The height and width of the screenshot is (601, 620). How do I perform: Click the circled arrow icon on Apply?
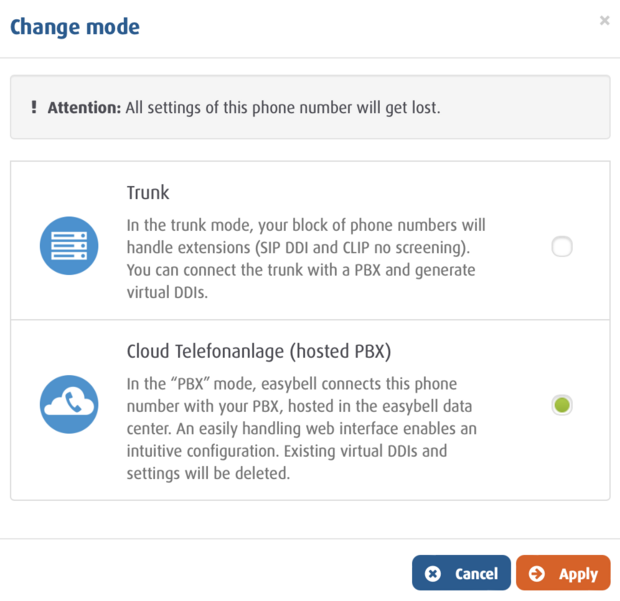(x=537, y=574)
